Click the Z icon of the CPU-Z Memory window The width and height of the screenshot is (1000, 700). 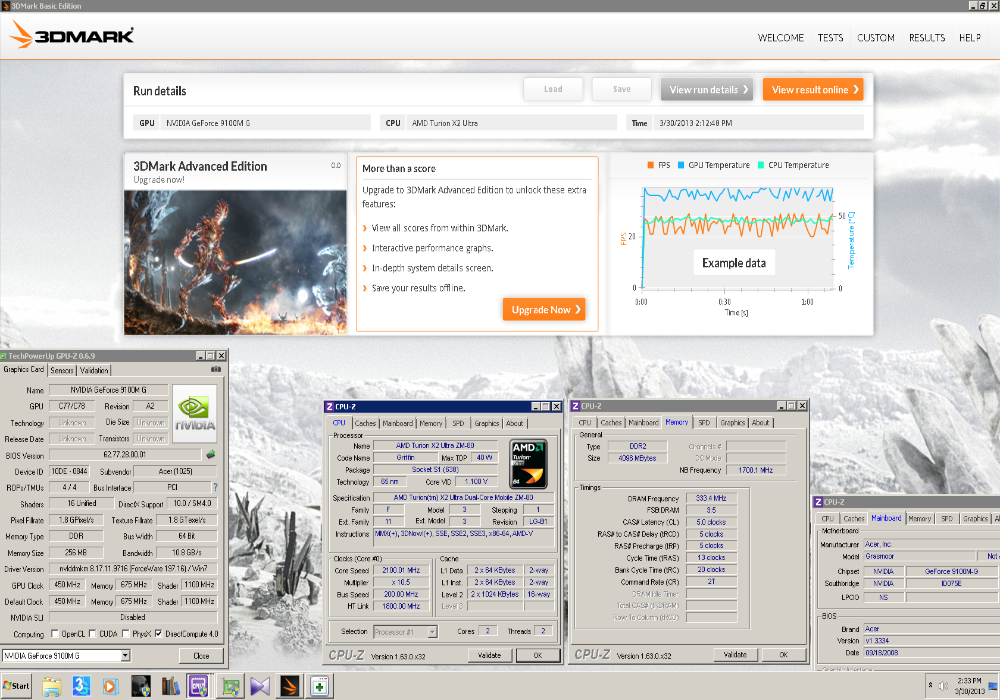pos(575,406)
